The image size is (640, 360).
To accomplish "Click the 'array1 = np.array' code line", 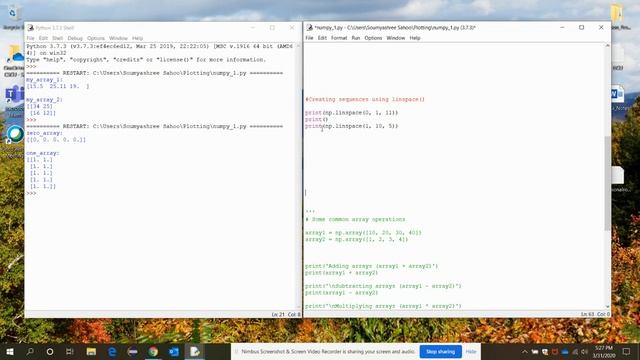I will tap(363, 233).
